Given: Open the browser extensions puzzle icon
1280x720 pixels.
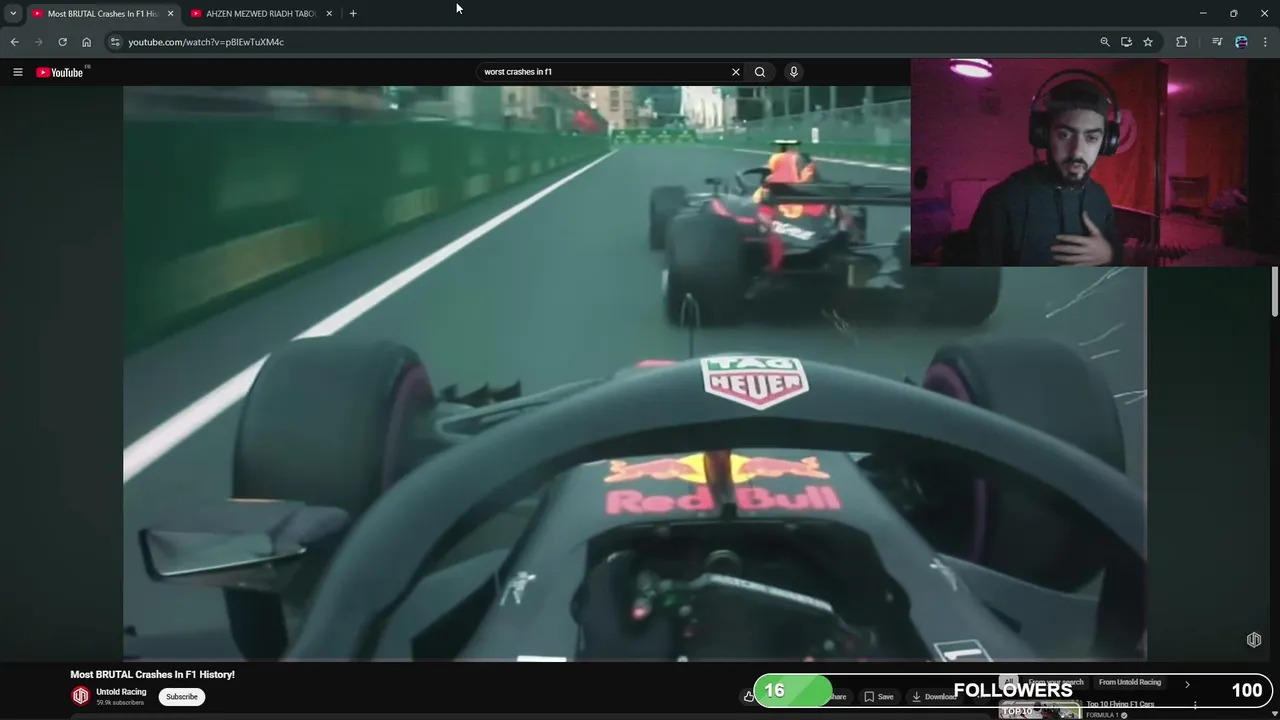Looking at the screenshot, I should 1182,42.
